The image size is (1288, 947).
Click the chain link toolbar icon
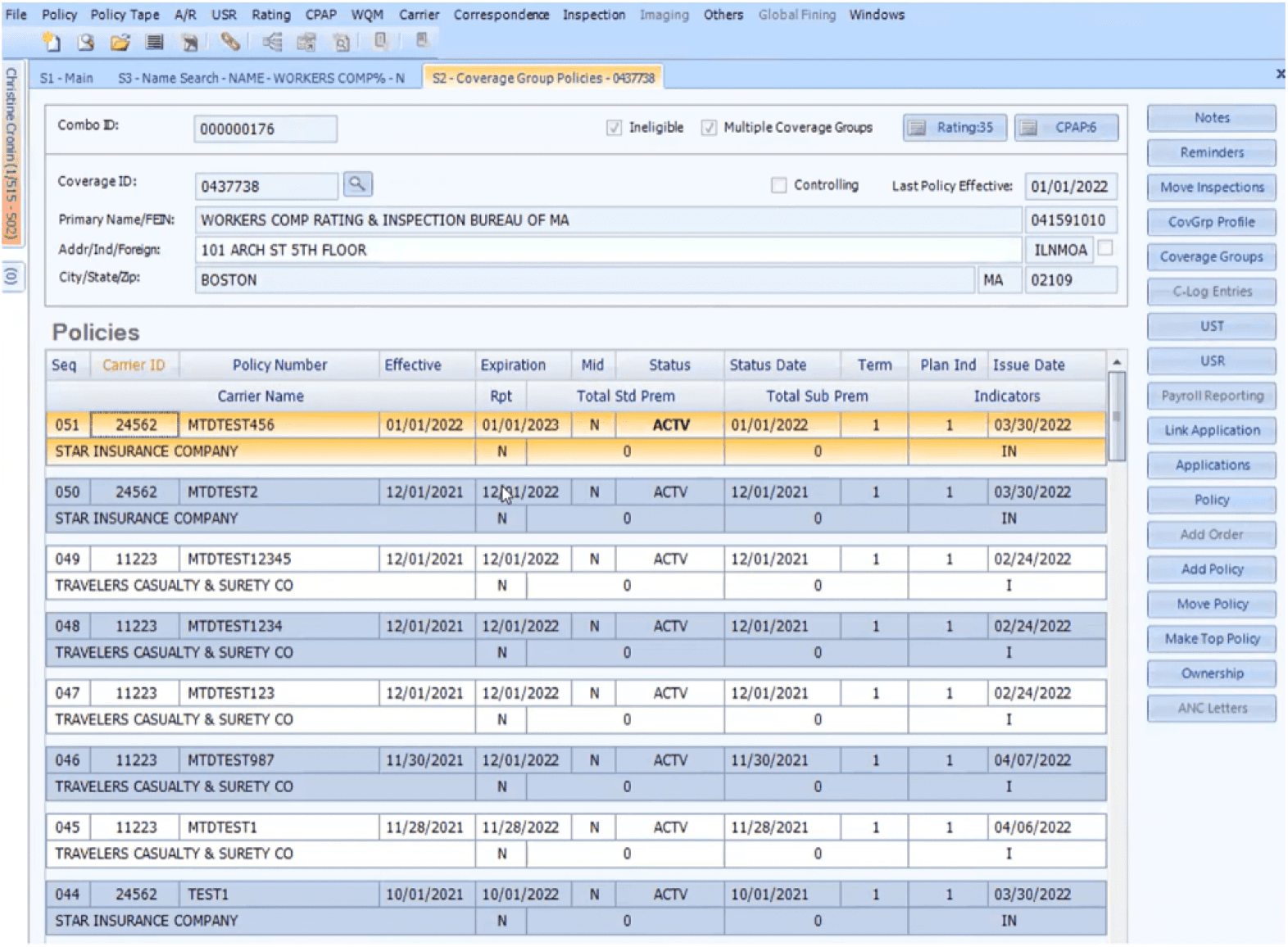point(230,42)
